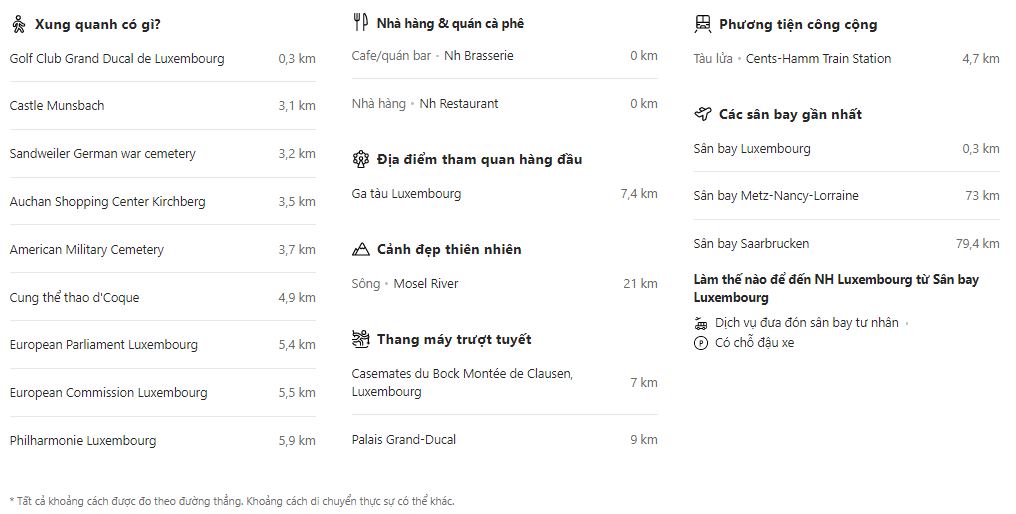This screenshot has height=514, width=1016.
Task: Click the top attractions icon beside Địa điểm tham quan
Action: 361,159
